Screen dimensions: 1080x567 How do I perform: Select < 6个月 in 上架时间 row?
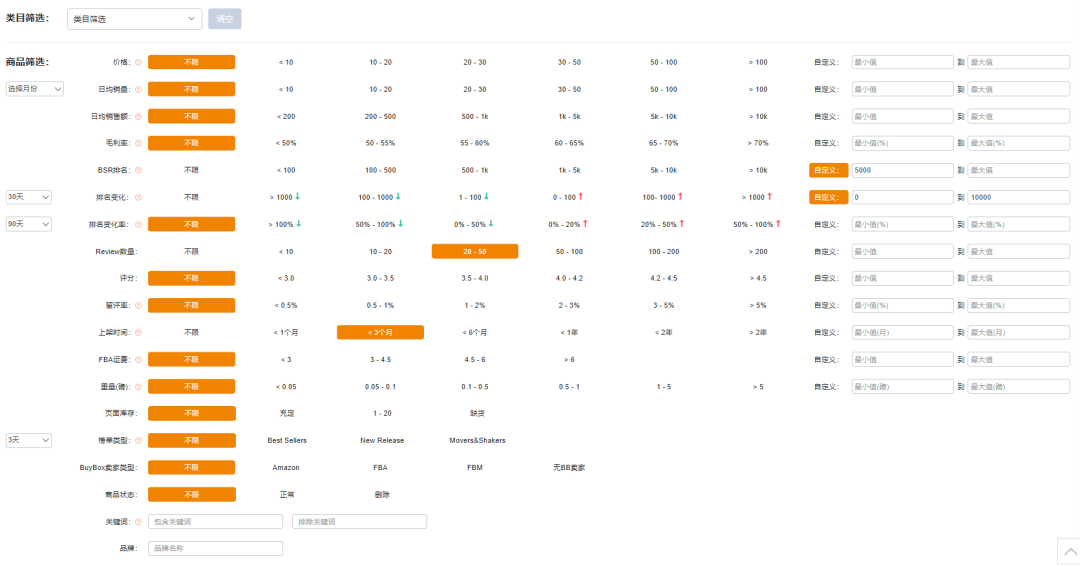[475, 332]
